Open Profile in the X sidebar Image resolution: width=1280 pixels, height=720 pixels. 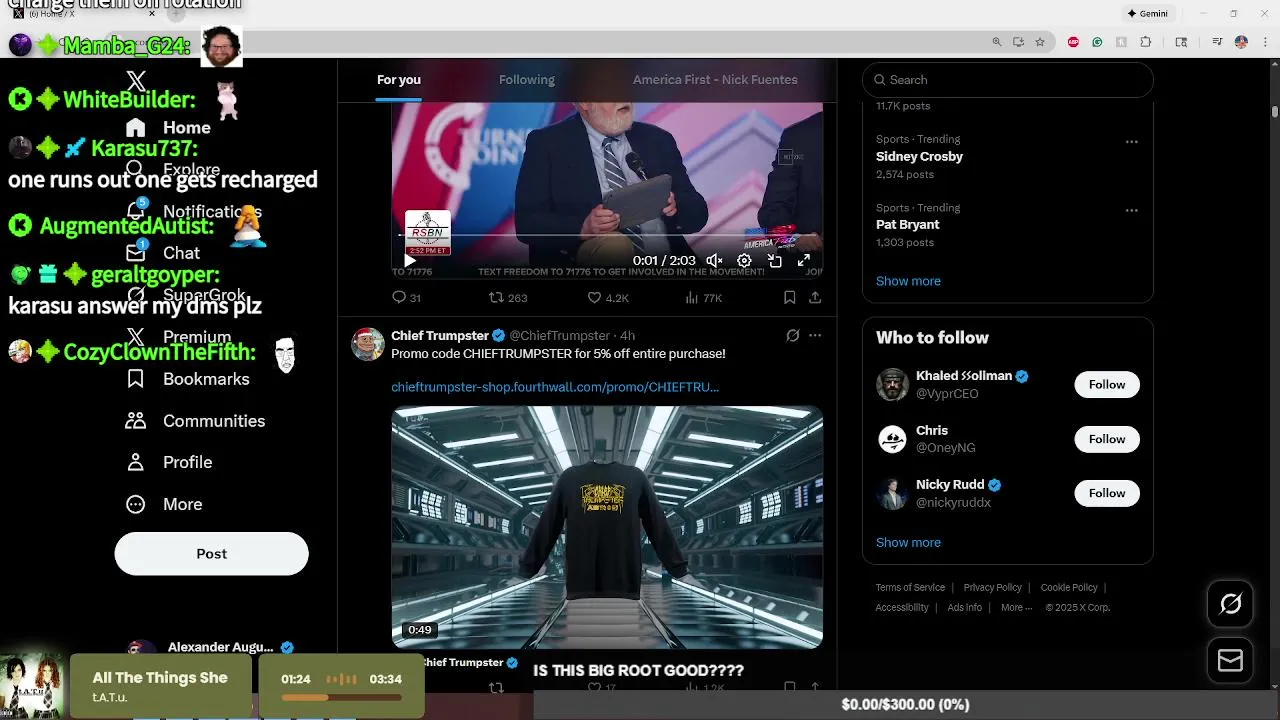[168, 462]
